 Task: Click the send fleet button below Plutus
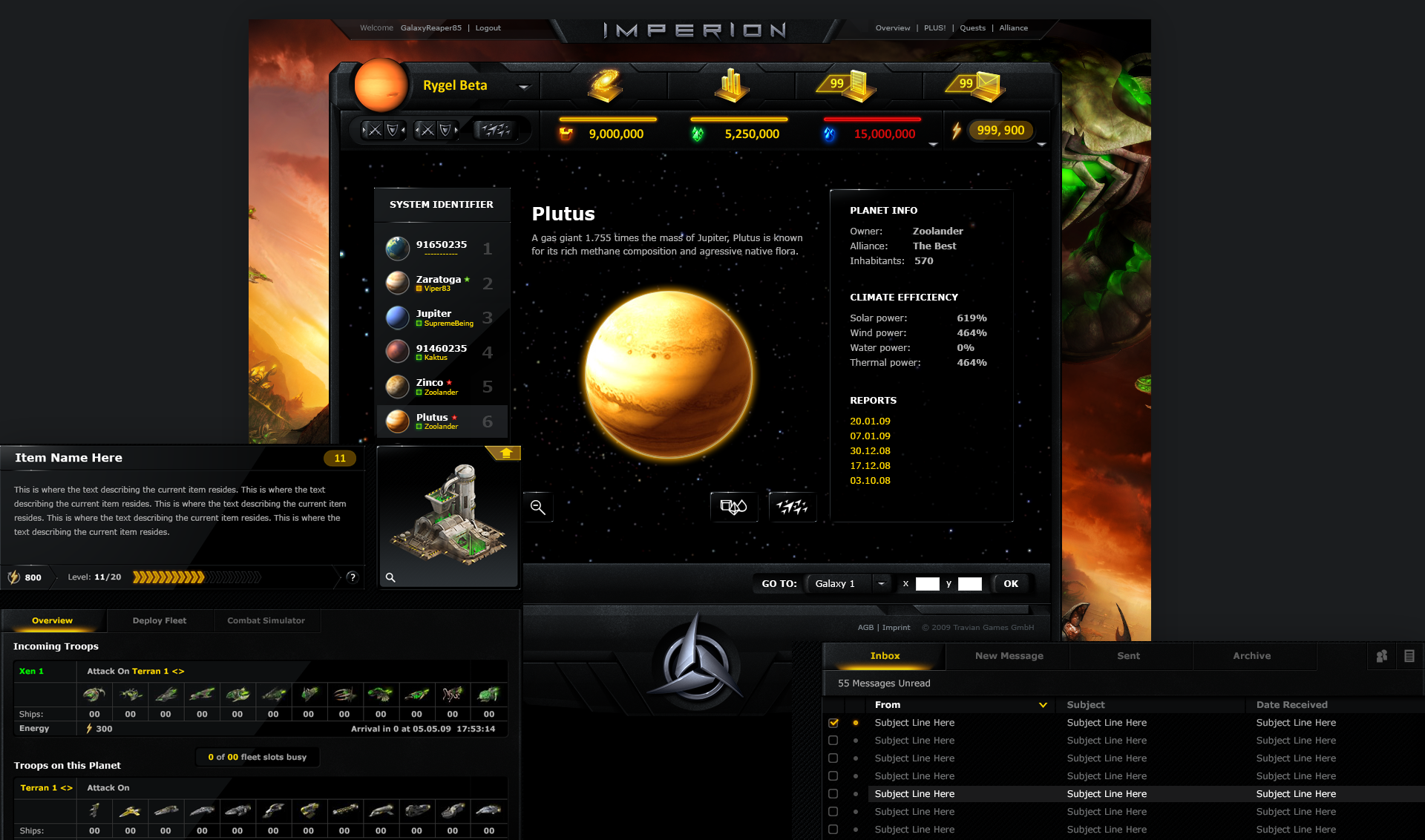(x=733, y=507)
